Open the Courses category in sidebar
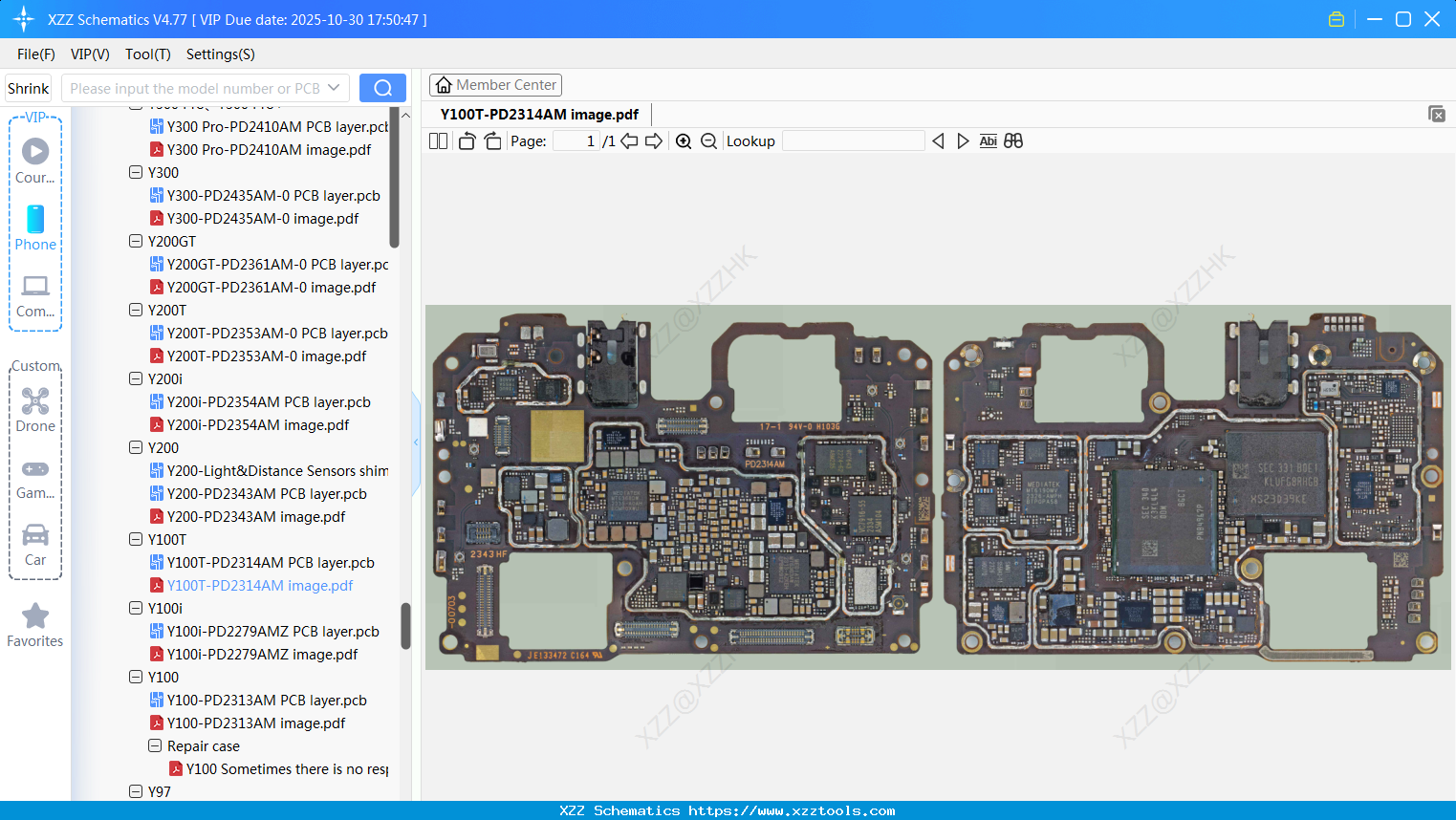This screenshot has width=1456, height=820. 35,162
